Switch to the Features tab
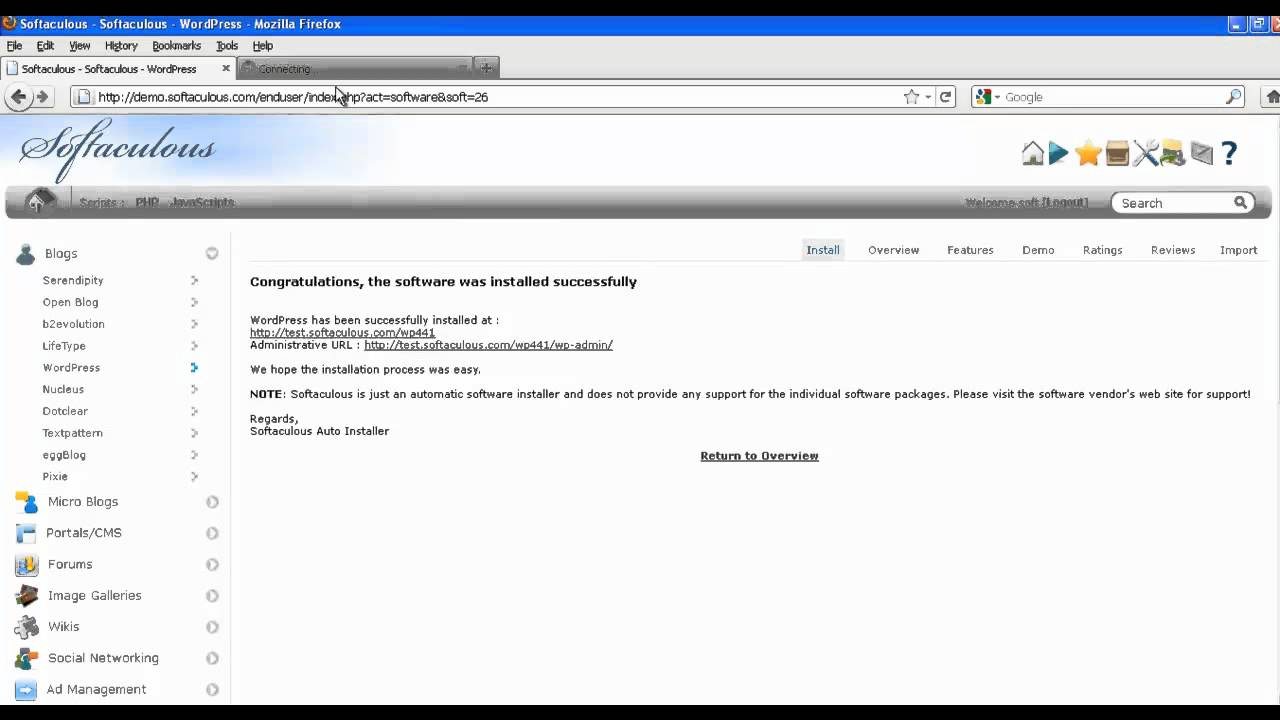Viewport: 1280px width, 720px height. 970,250
